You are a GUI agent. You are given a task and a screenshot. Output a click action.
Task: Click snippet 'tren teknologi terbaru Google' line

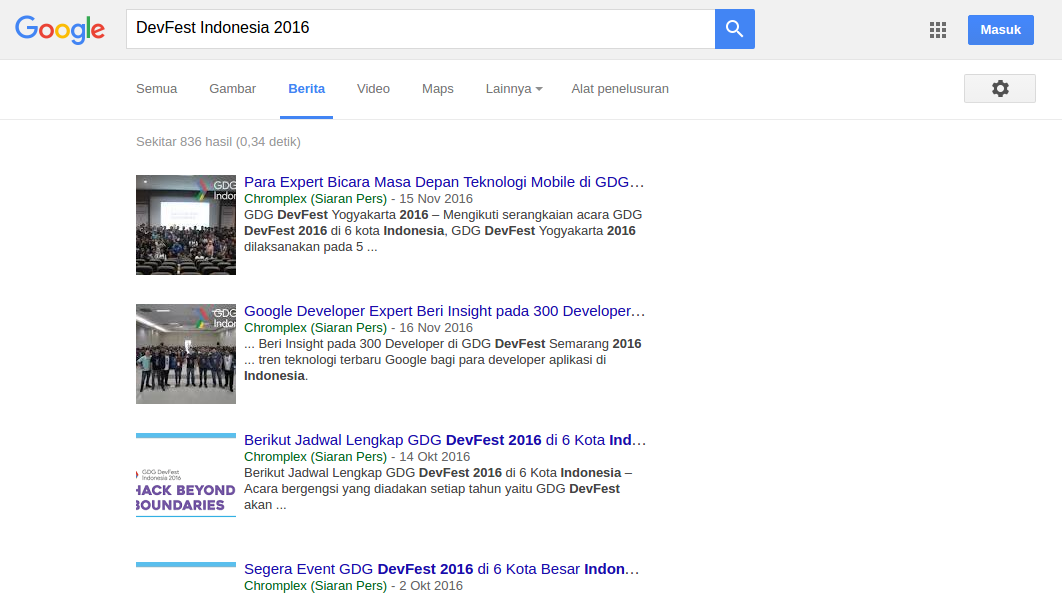(x=425, y=360)
